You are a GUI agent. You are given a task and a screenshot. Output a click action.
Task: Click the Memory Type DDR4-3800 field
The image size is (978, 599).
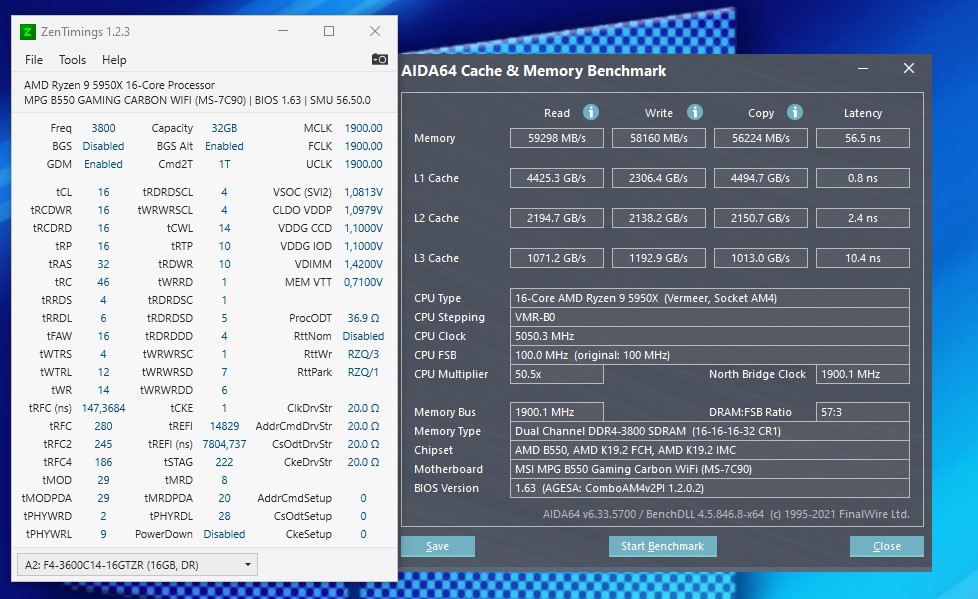[x=710, y=431]
